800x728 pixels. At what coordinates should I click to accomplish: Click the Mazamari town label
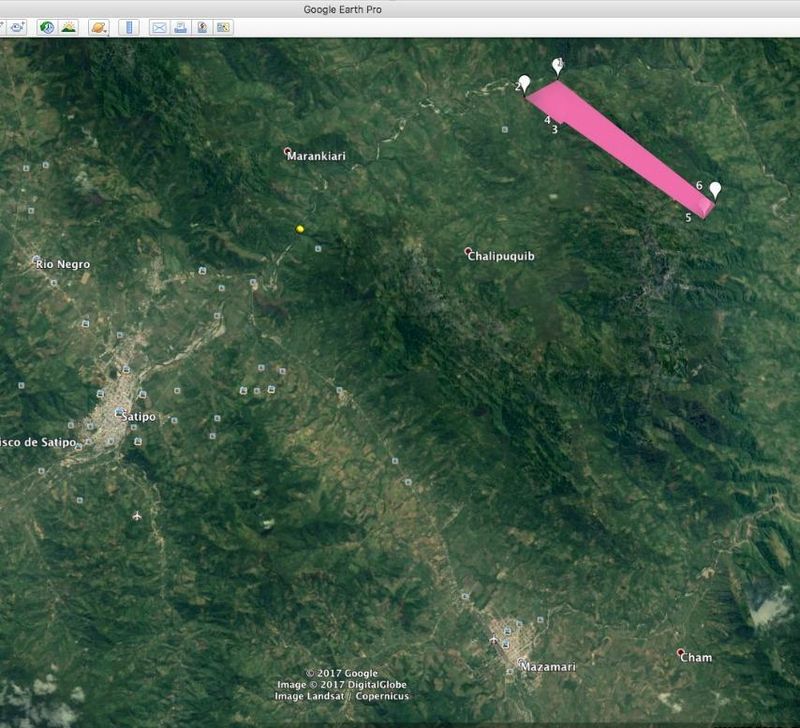click(x=548, y=666)
